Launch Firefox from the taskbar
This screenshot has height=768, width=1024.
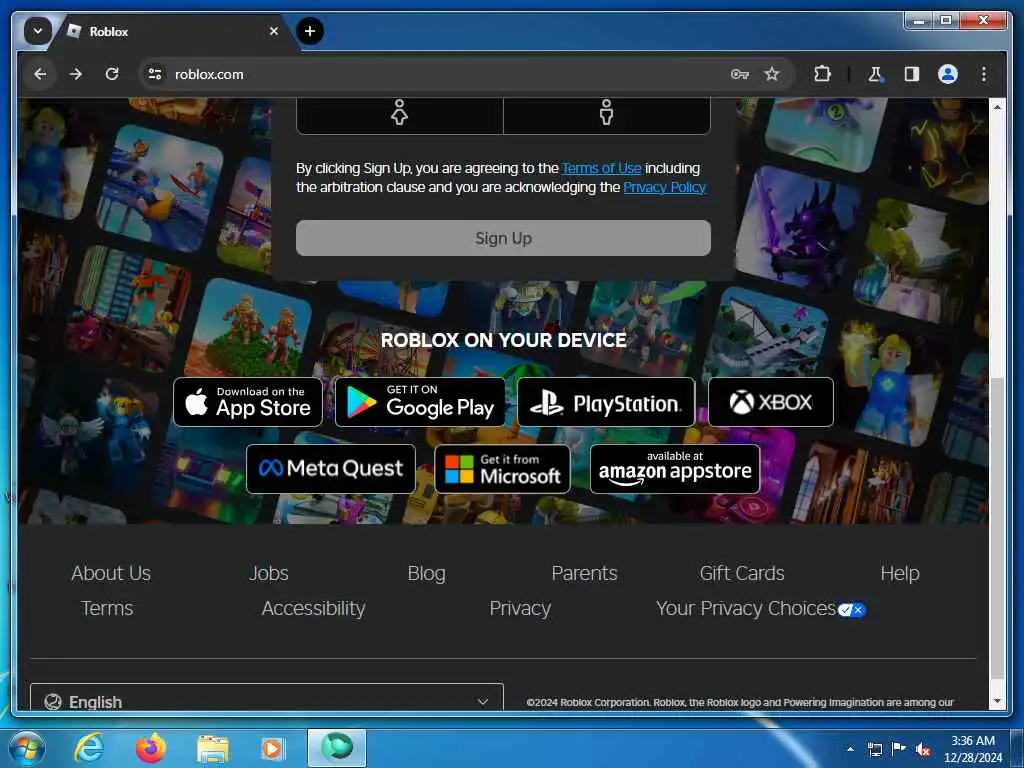click(151, 748)
